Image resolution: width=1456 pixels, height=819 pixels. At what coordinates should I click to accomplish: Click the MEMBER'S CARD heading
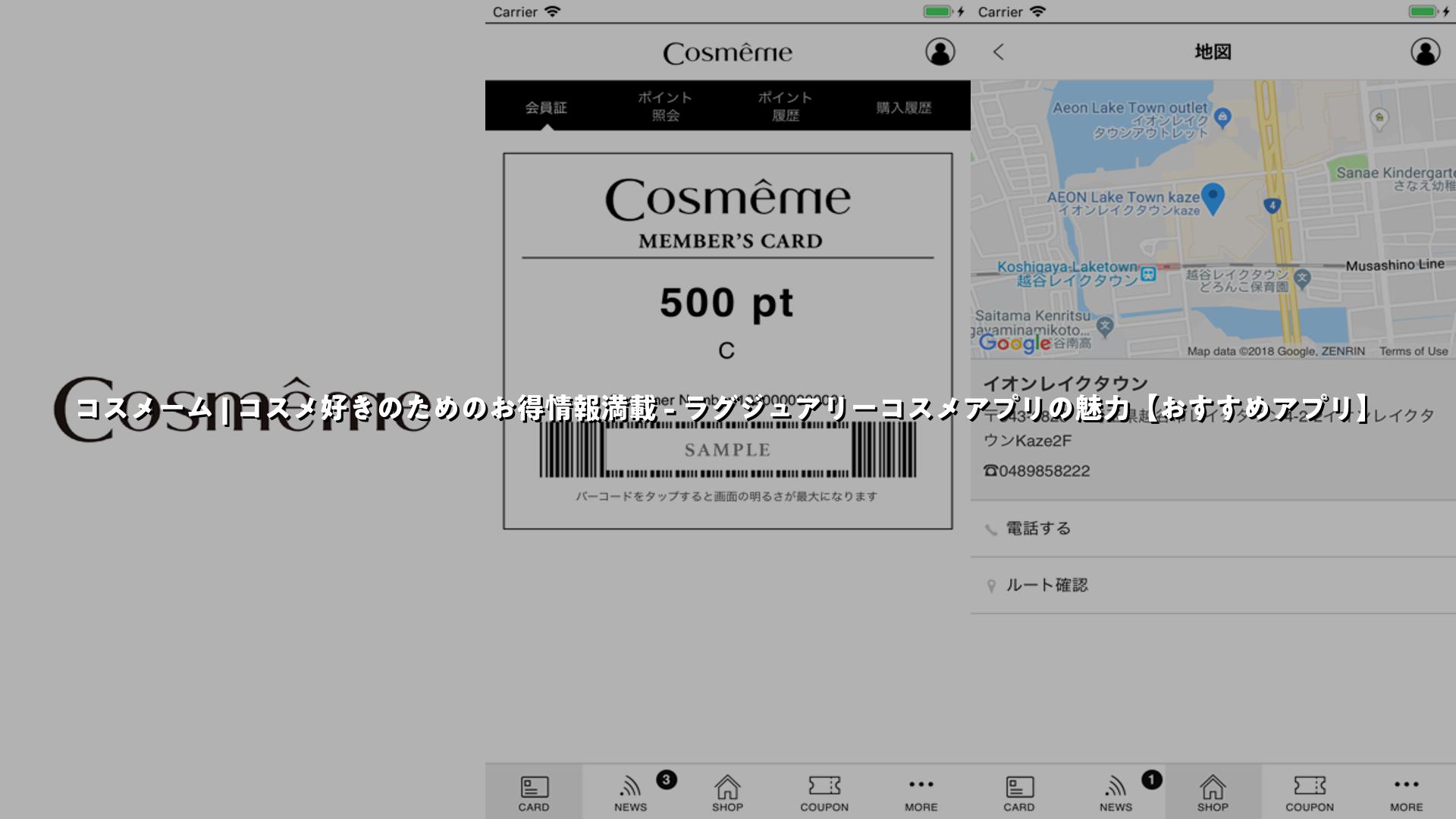click(x=730, y=241)
